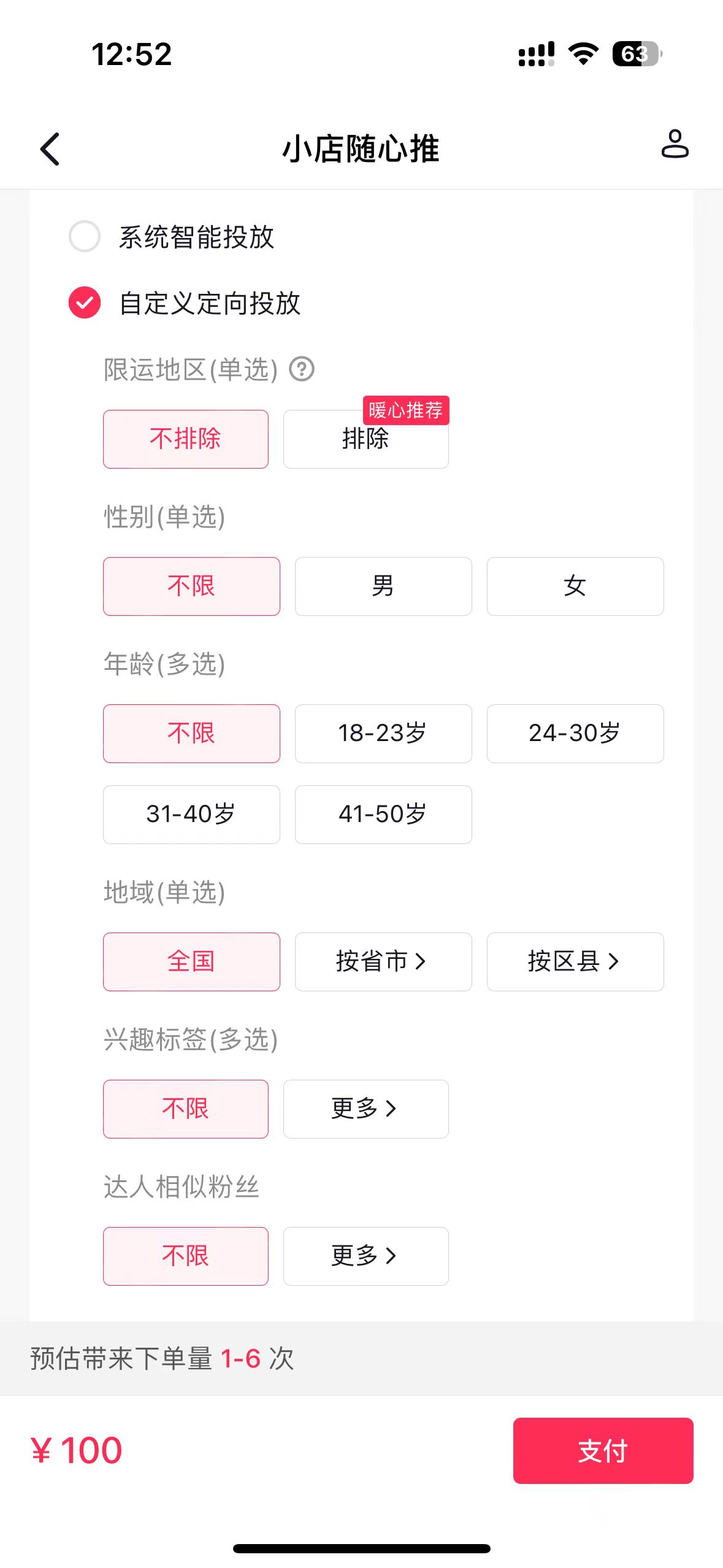Choose 排除 for restricted shipping regions
This screenshot has width=723, height=1568.
[x=366, y=439]
